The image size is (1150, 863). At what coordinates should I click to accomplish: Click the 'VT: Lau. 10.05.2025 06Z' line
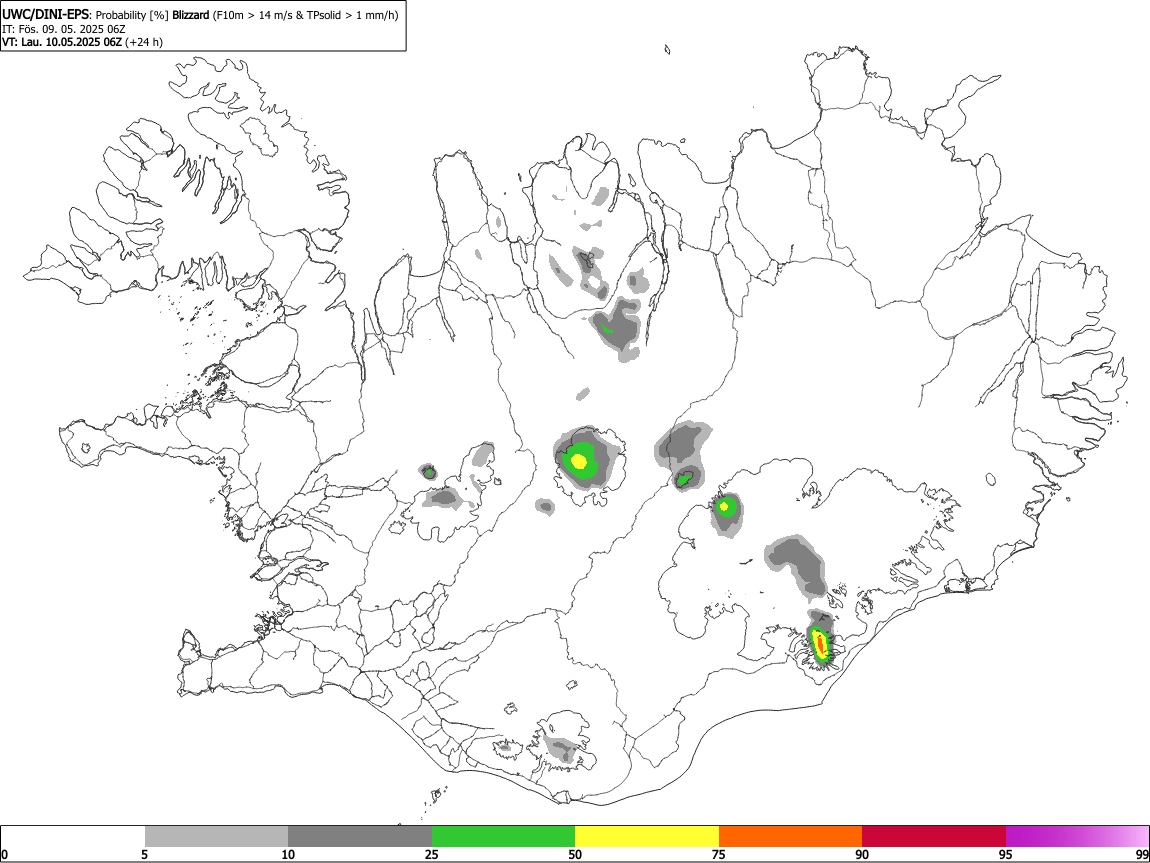coord(62,42)
